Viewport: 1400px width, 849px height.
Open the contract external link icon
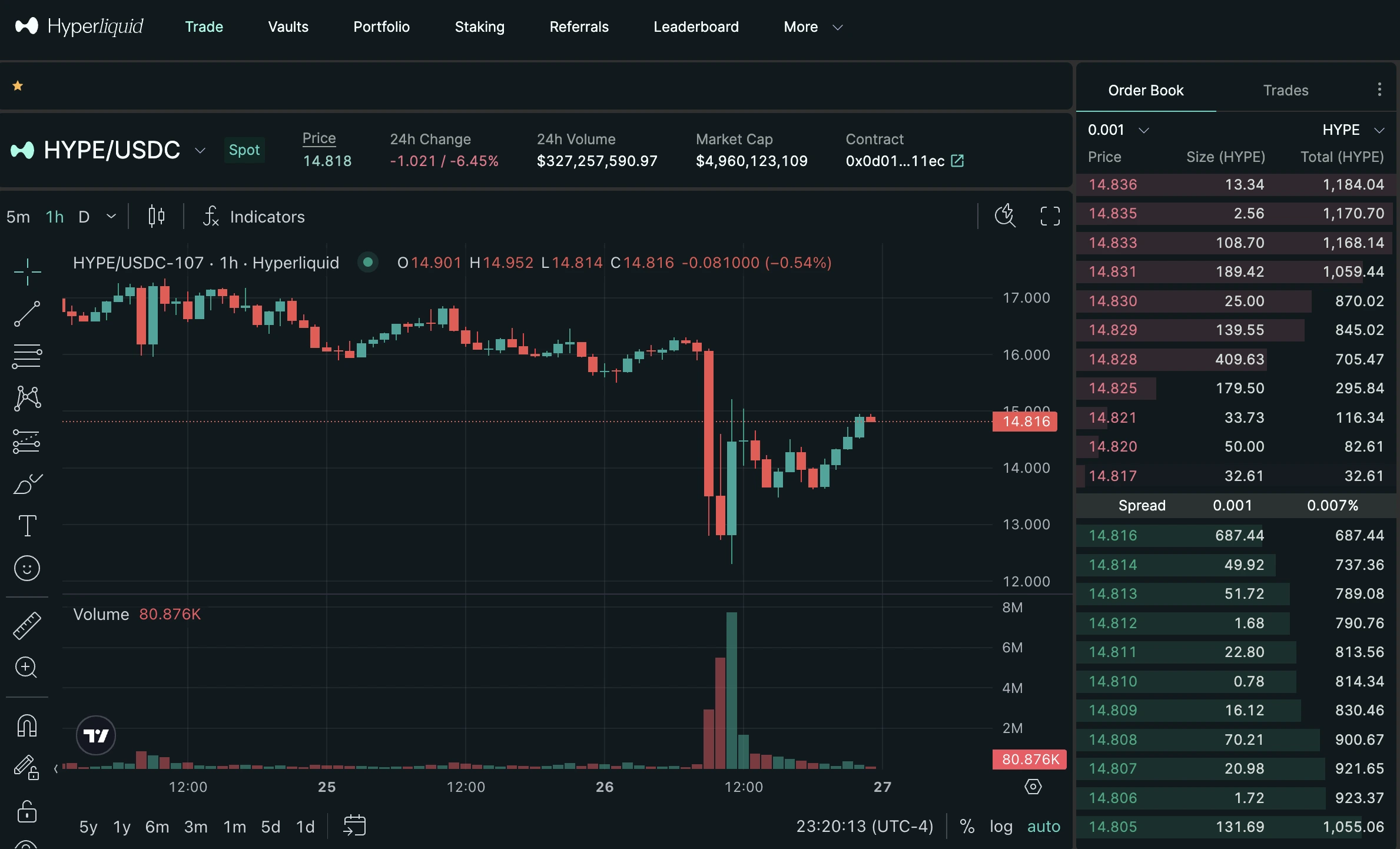[957, 161]
